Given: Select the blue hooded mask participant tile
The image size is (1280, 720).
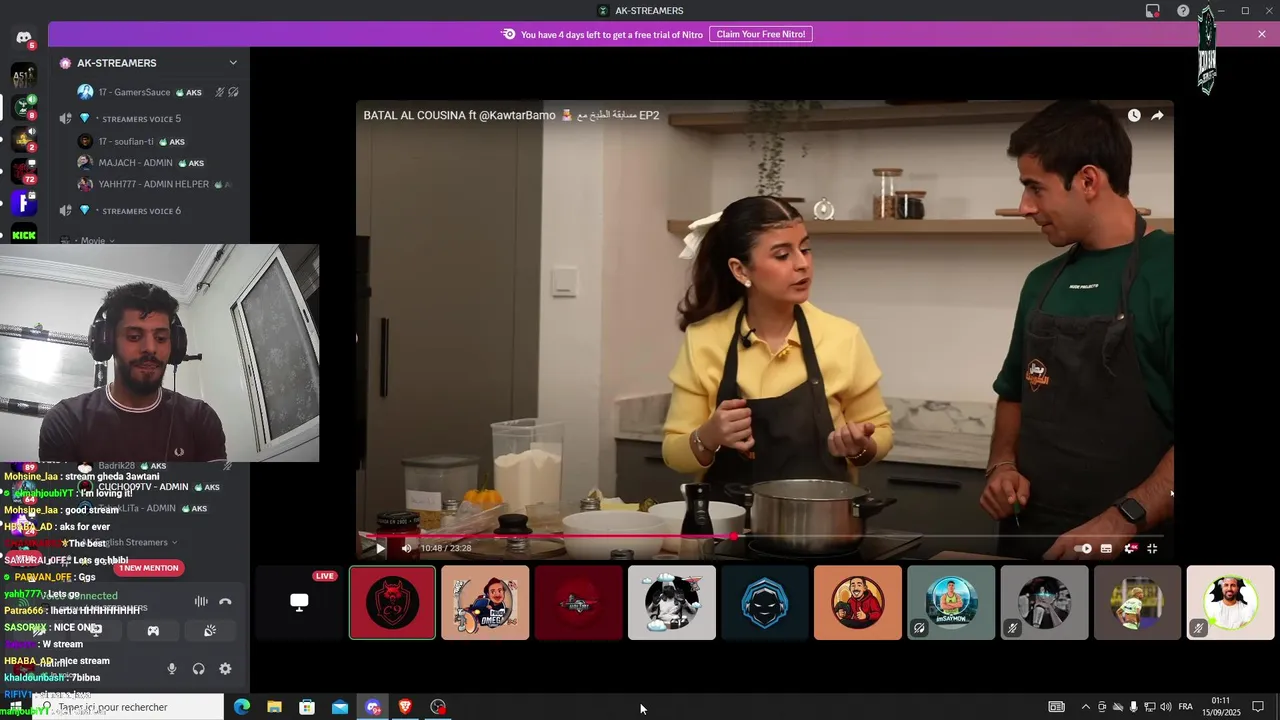Looking at the screenshot, I should click(x=765, y=603).
